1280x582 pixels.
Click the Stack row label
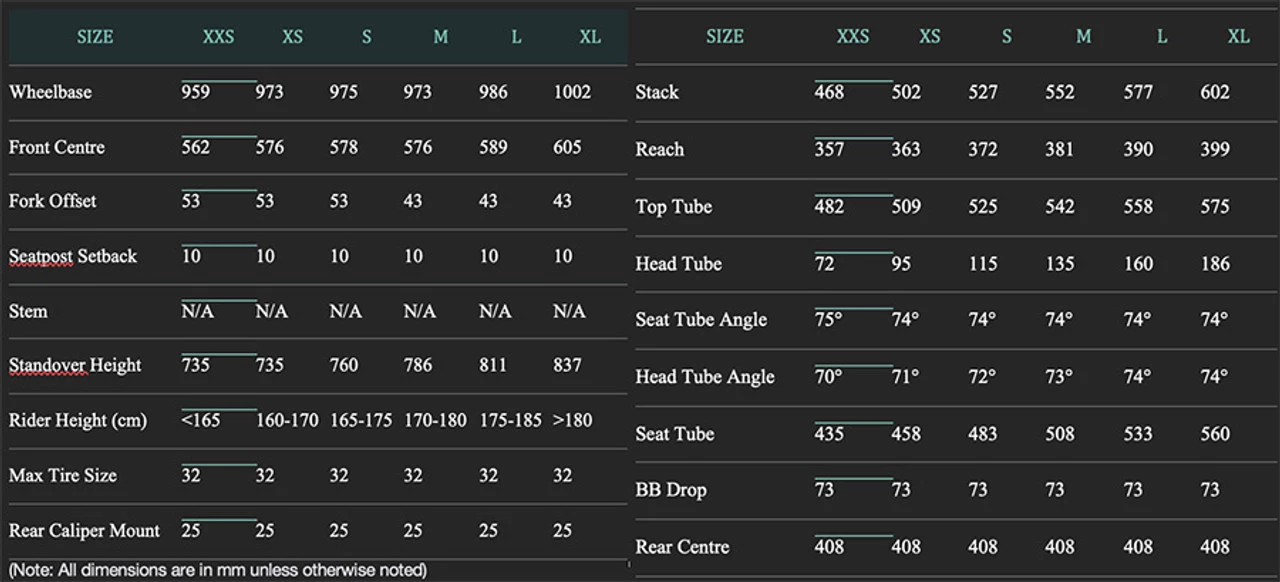[657, 92]
